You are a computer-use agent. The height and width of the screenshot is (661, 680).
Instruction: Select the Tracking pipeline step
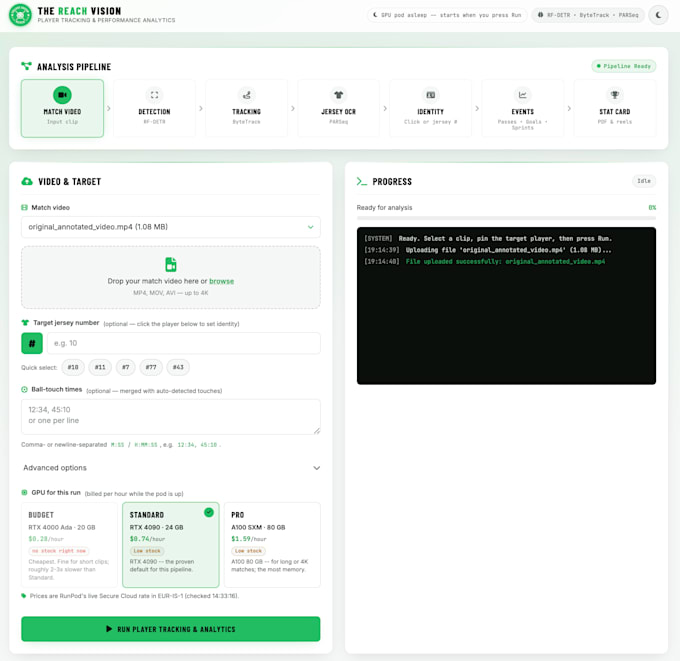tap(246, 108)
